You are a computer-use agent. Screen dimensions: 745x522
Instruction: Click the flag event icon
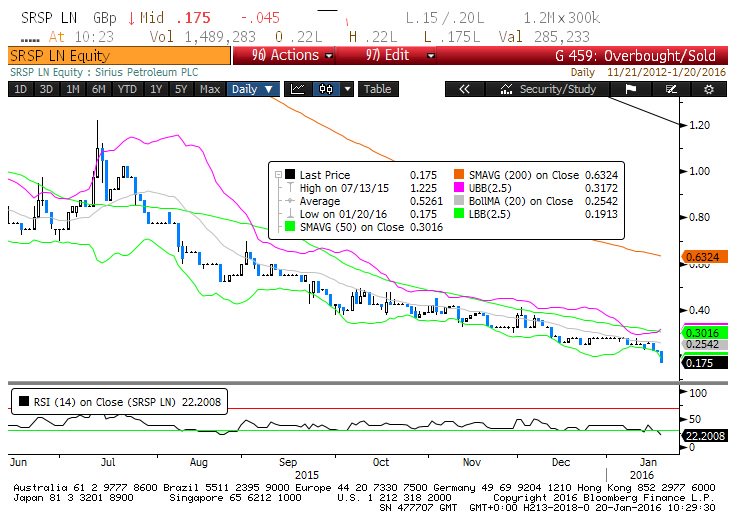(630, 89)
